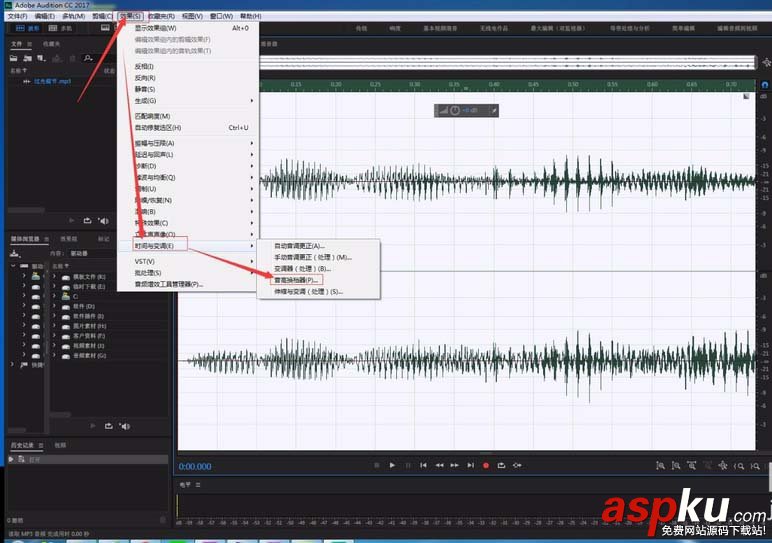The width and height of the screenshot is (772, 543).
Task: Expand the VST(V) submenu
Action: pyautogui.click(x=188, y=261)
